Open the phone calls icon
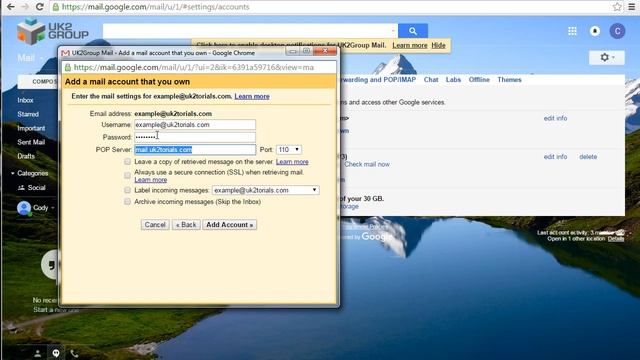The height and width of the screenshot is (360, 640). 74,353
